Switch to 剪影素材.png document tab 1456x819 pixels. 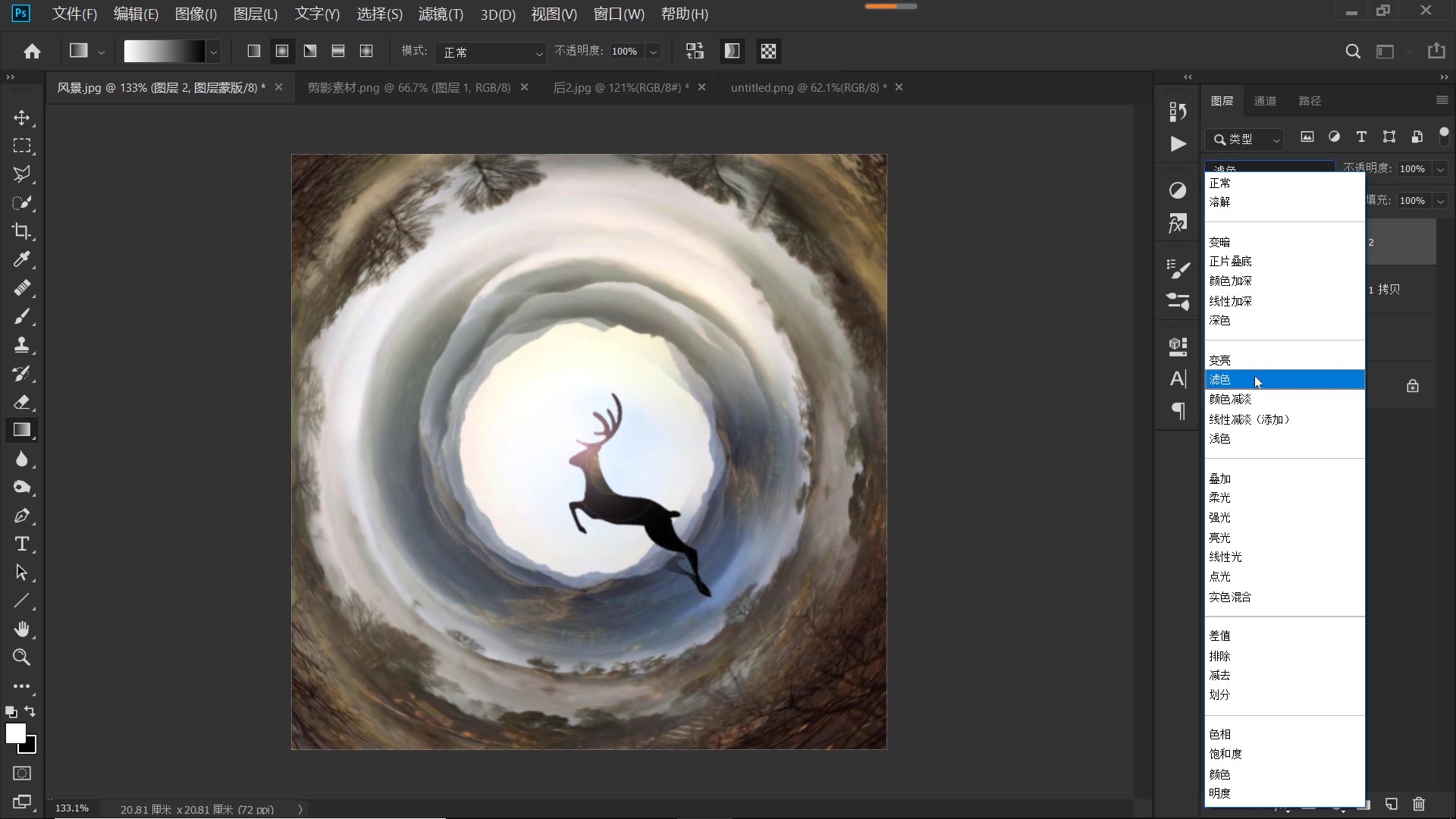point(409,88)
